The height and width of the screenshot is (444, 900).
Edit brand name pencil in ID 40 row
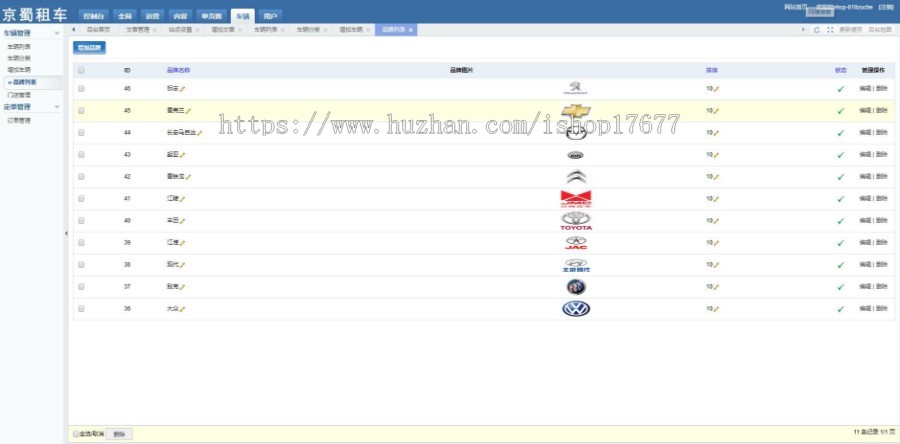[x=183, y=221]
